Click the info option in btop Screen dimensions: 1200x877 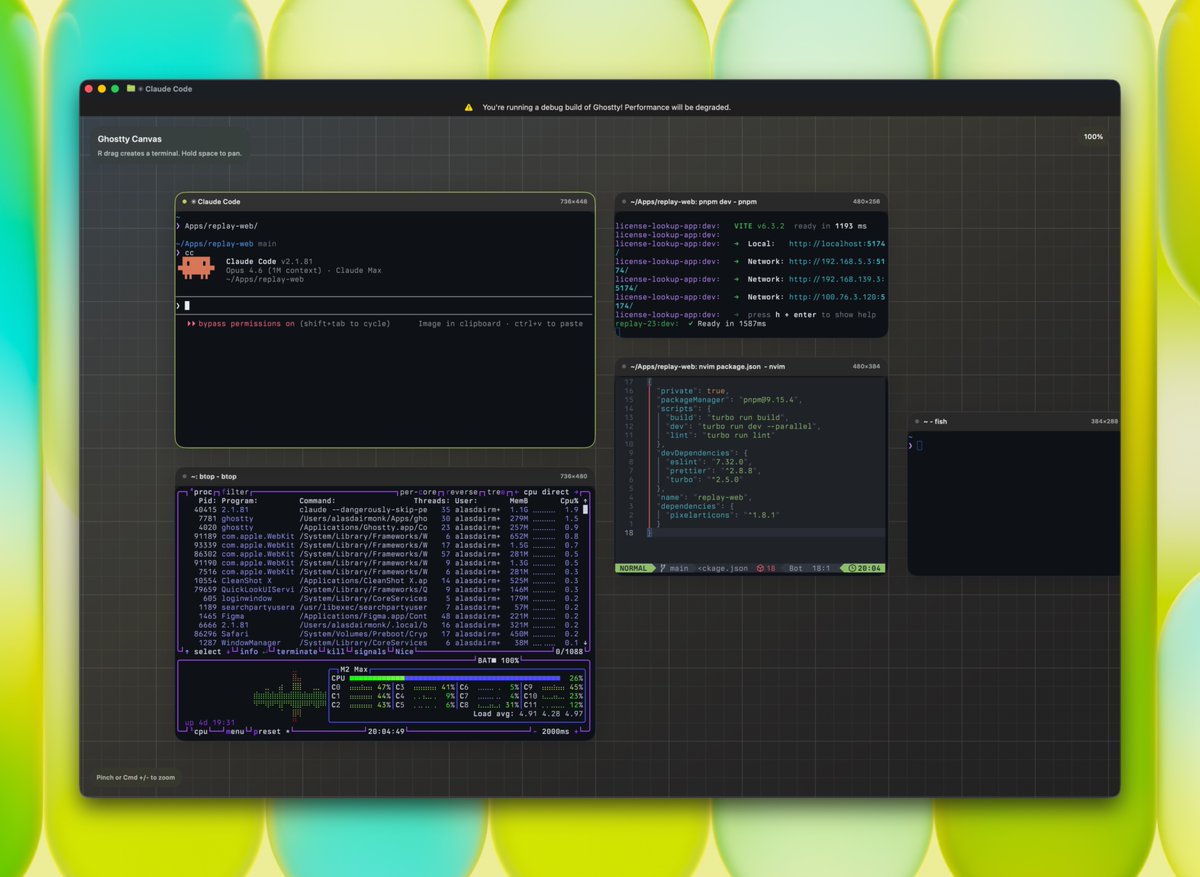point(249,652)
